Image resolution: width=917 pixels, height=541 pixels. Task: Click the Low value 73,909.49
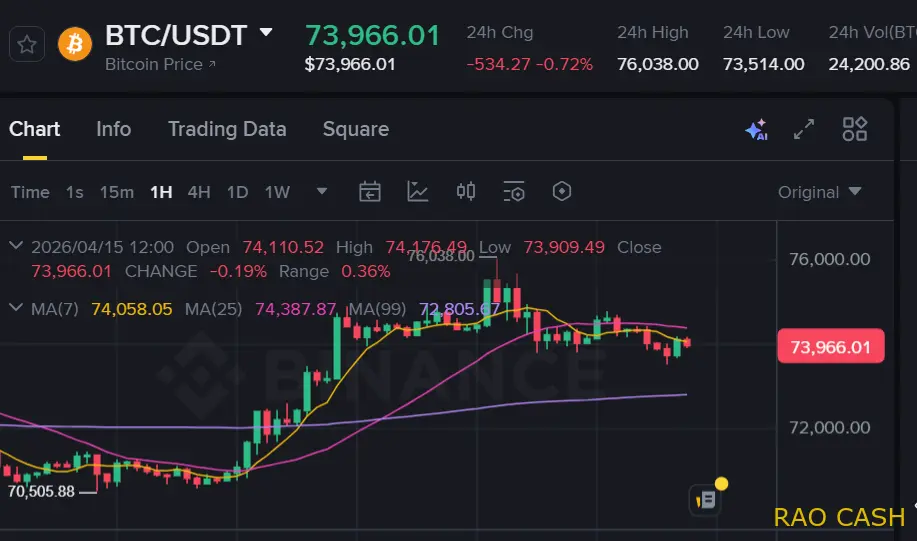(x=564, y=247)
